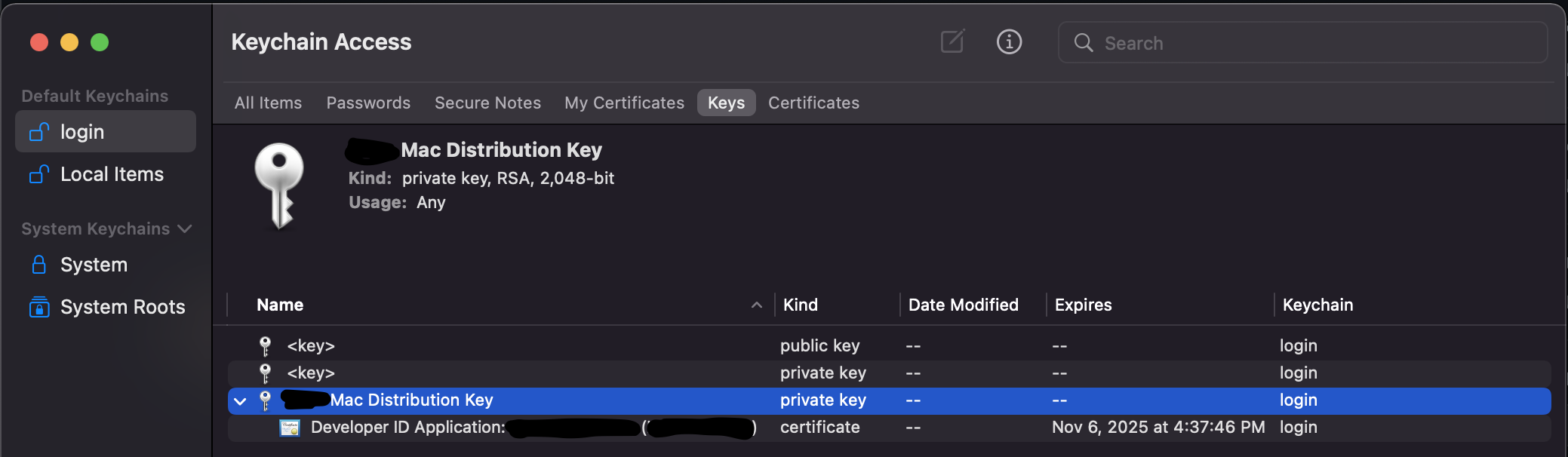Click the edit/compose icon in the toolbar
1568x457 pixels.
[x=952, y=42]
